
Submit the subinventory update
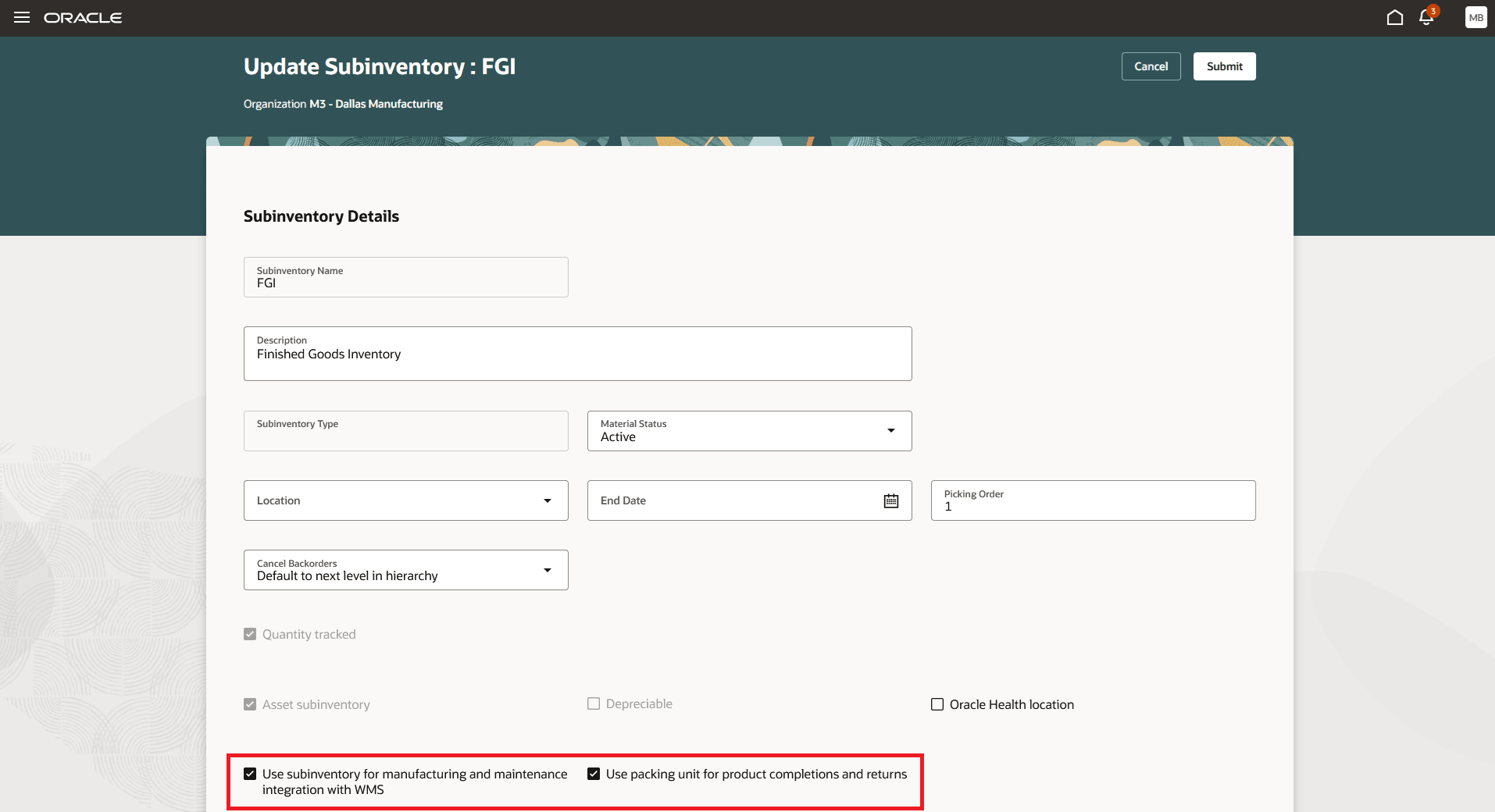point(1224,66)
